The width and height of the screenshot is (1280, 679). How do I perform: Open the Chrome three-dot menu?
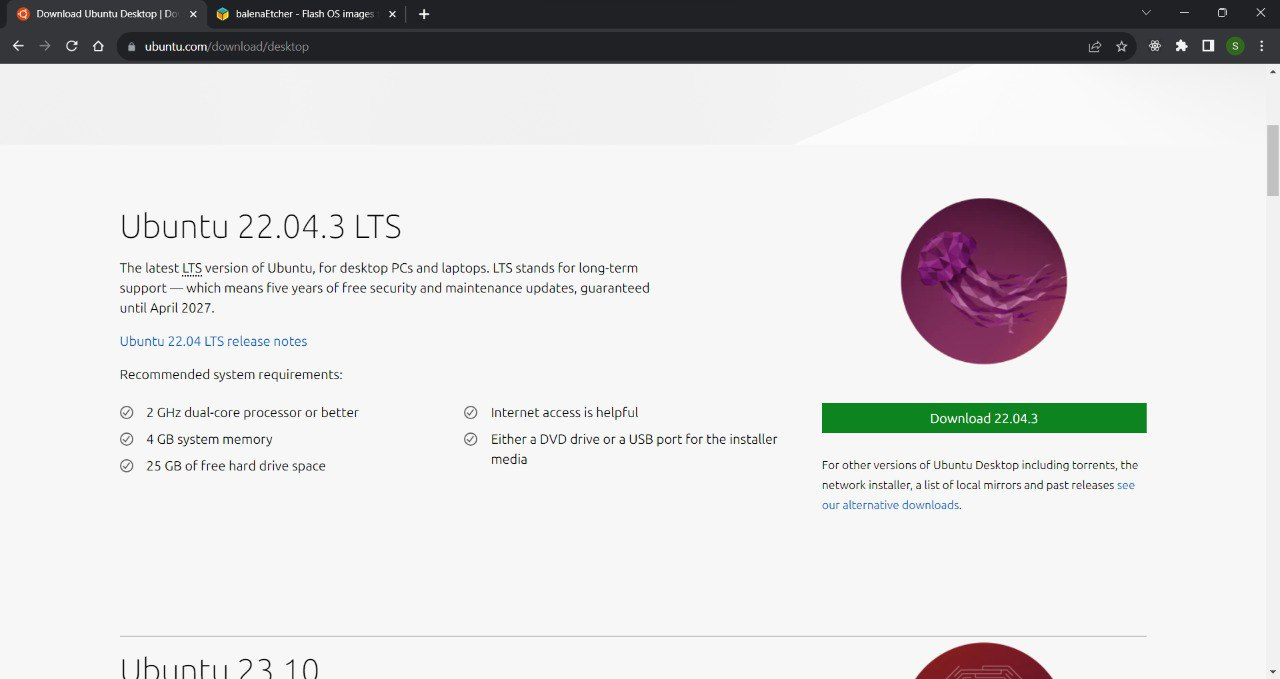click(1261, 46)
